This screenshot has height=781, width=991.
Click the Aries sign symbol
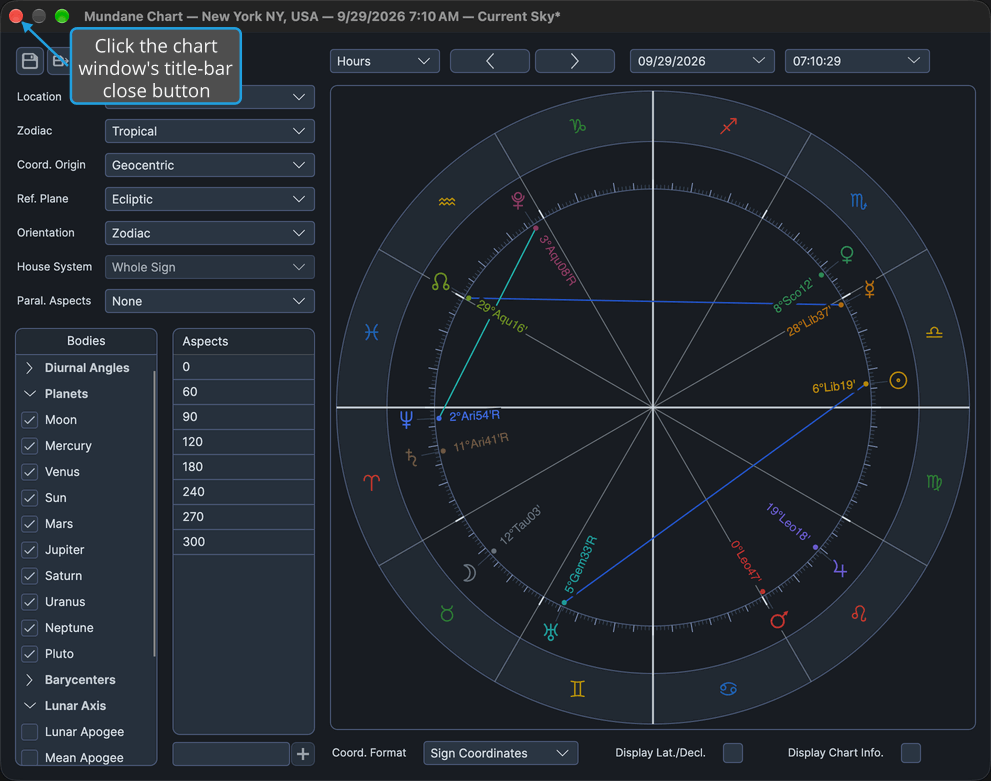[372, 483]
